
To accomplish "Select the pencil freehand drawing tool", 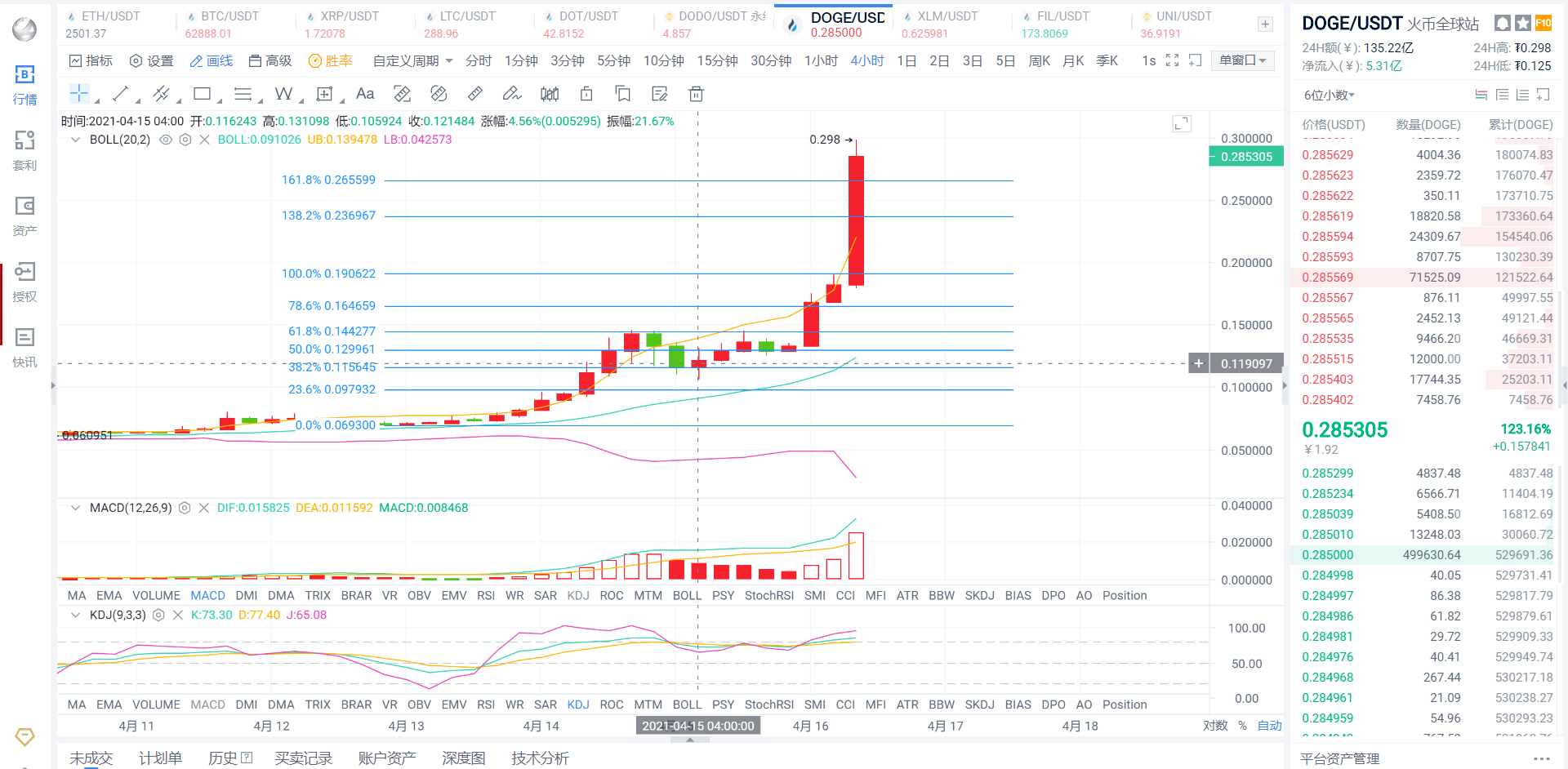I will point(512,94).
